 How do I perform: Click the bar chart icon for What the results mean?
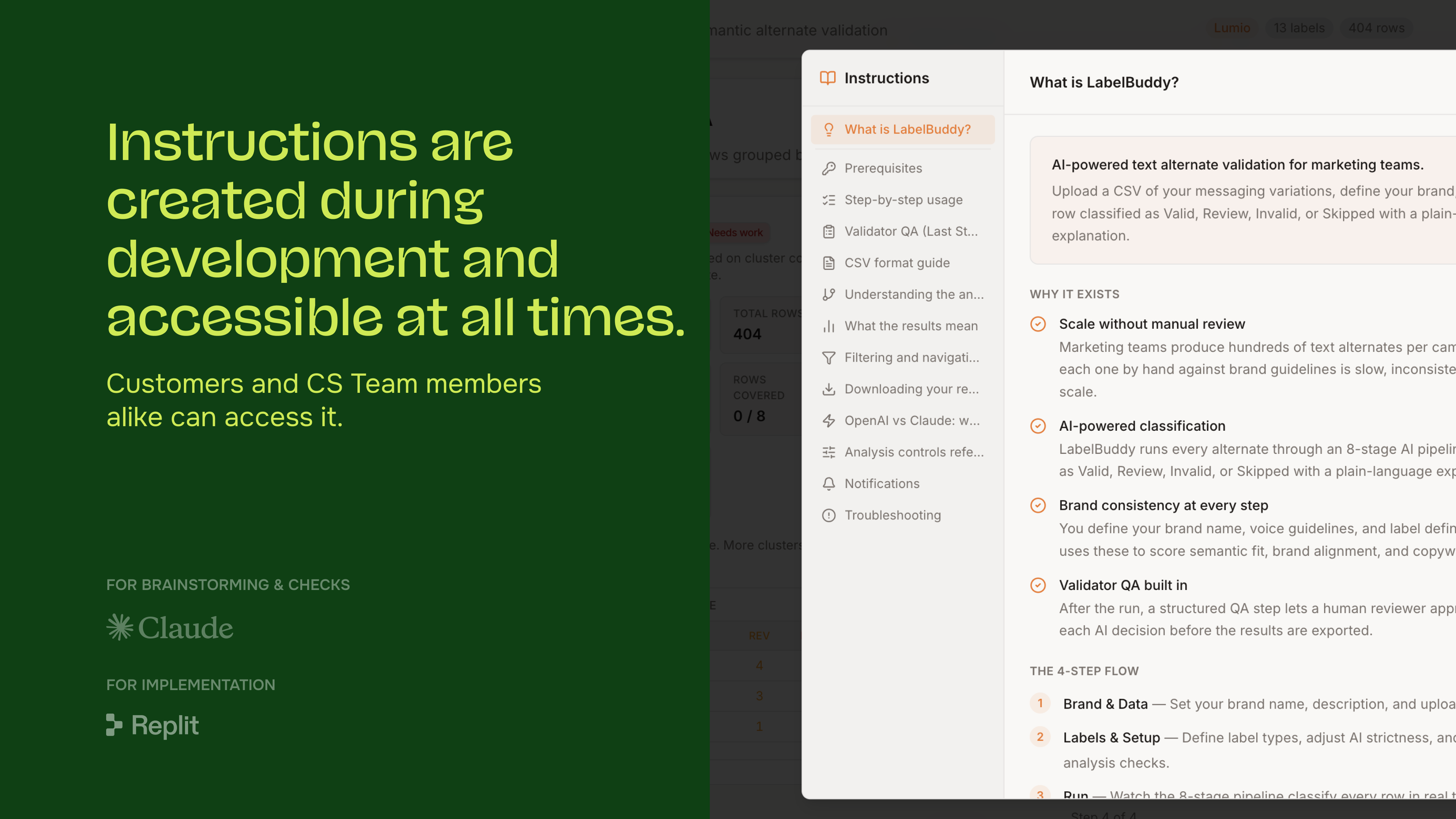tap(828, 326)
